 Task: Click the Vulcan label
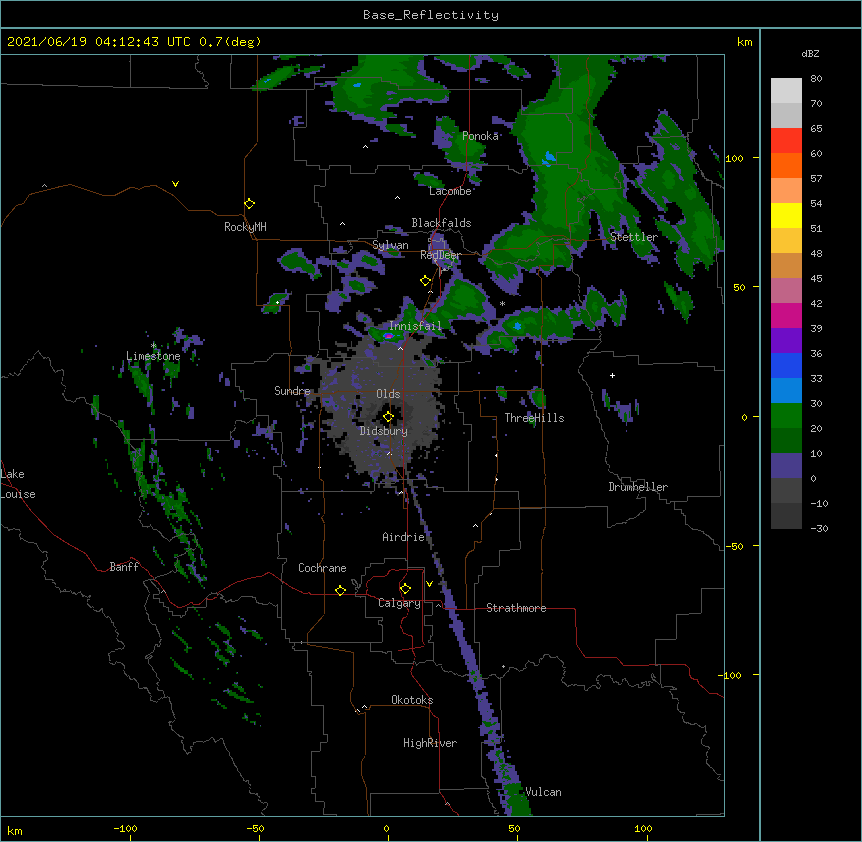point(543,792)
